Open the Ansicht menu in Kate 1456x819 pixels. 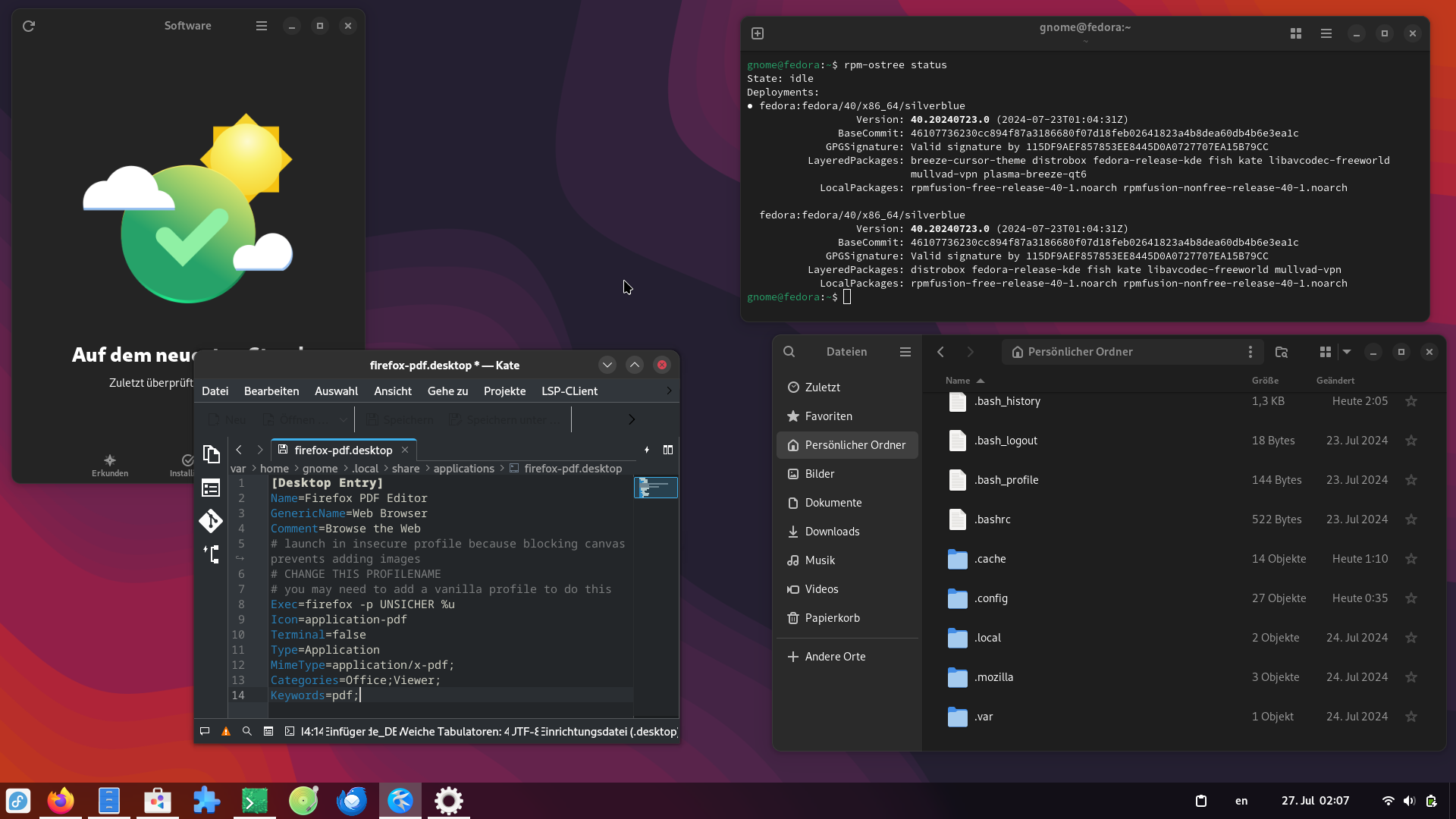coord(392,391)
